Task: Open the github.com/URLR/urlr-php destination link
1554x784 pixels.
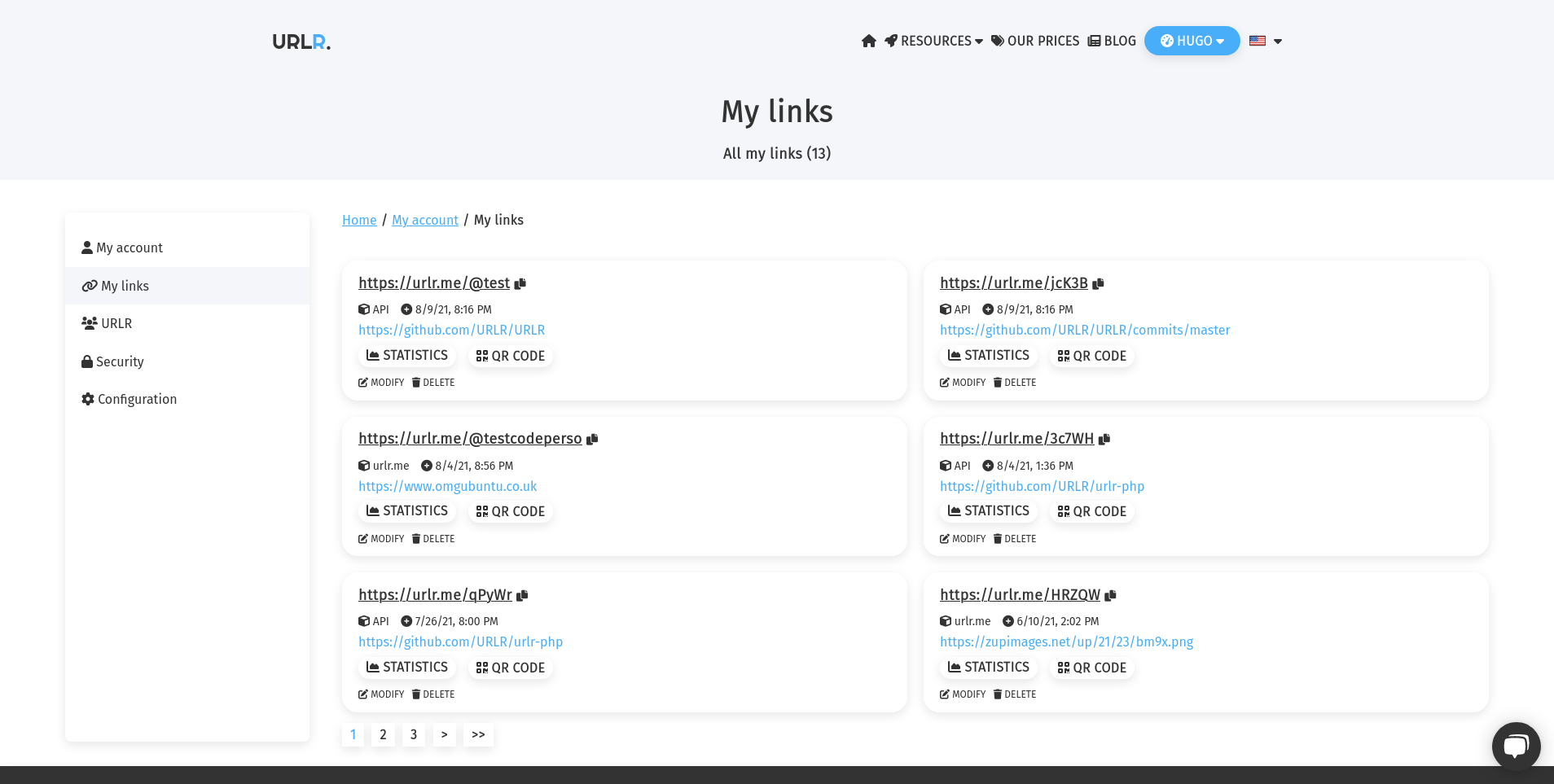Action: 1042,486
